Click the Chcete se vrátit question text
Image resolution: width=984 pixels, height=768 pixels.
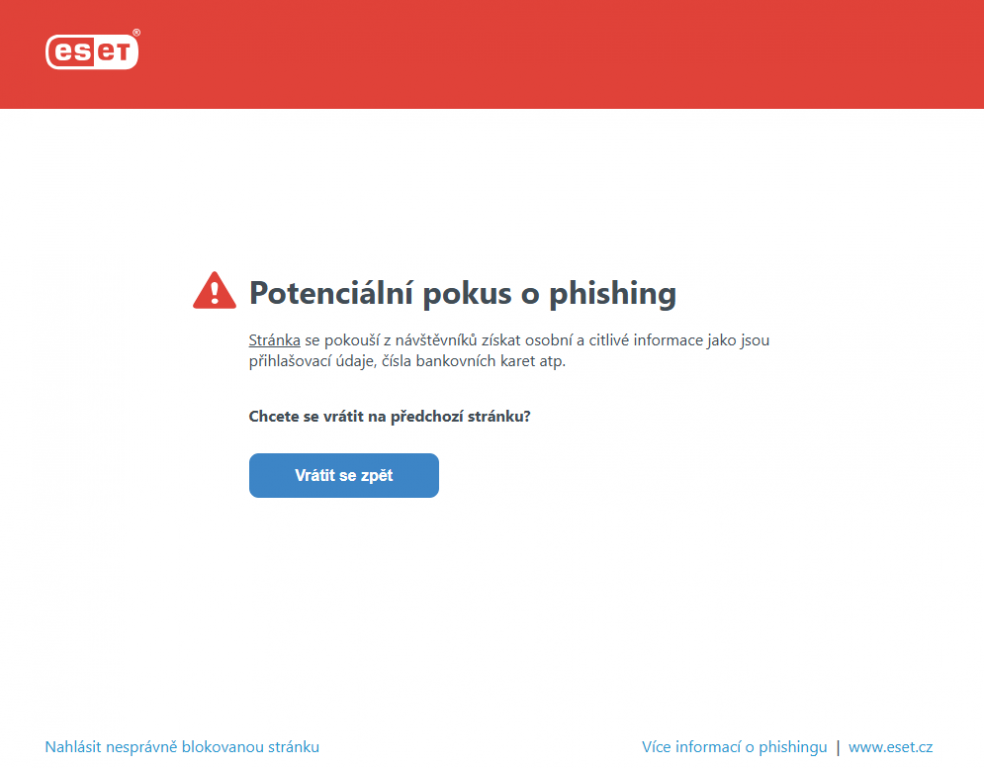click(390, 417)
